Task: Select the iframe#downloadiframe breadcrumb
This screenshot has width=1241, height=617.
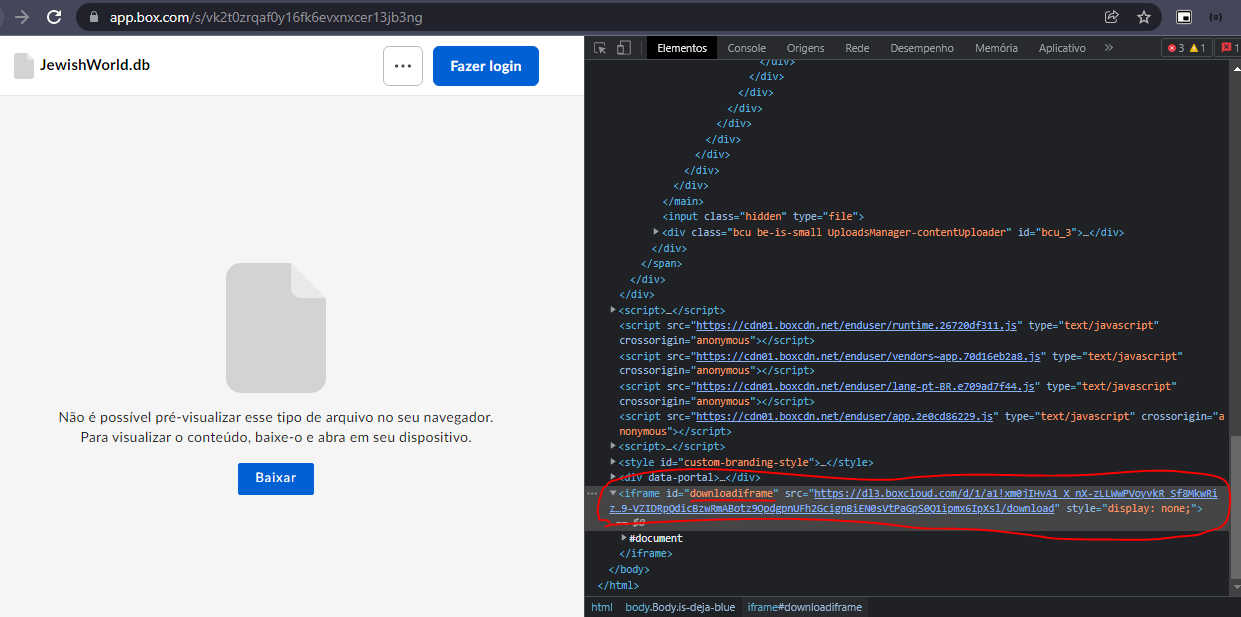Action: click(x=804, y=607)
